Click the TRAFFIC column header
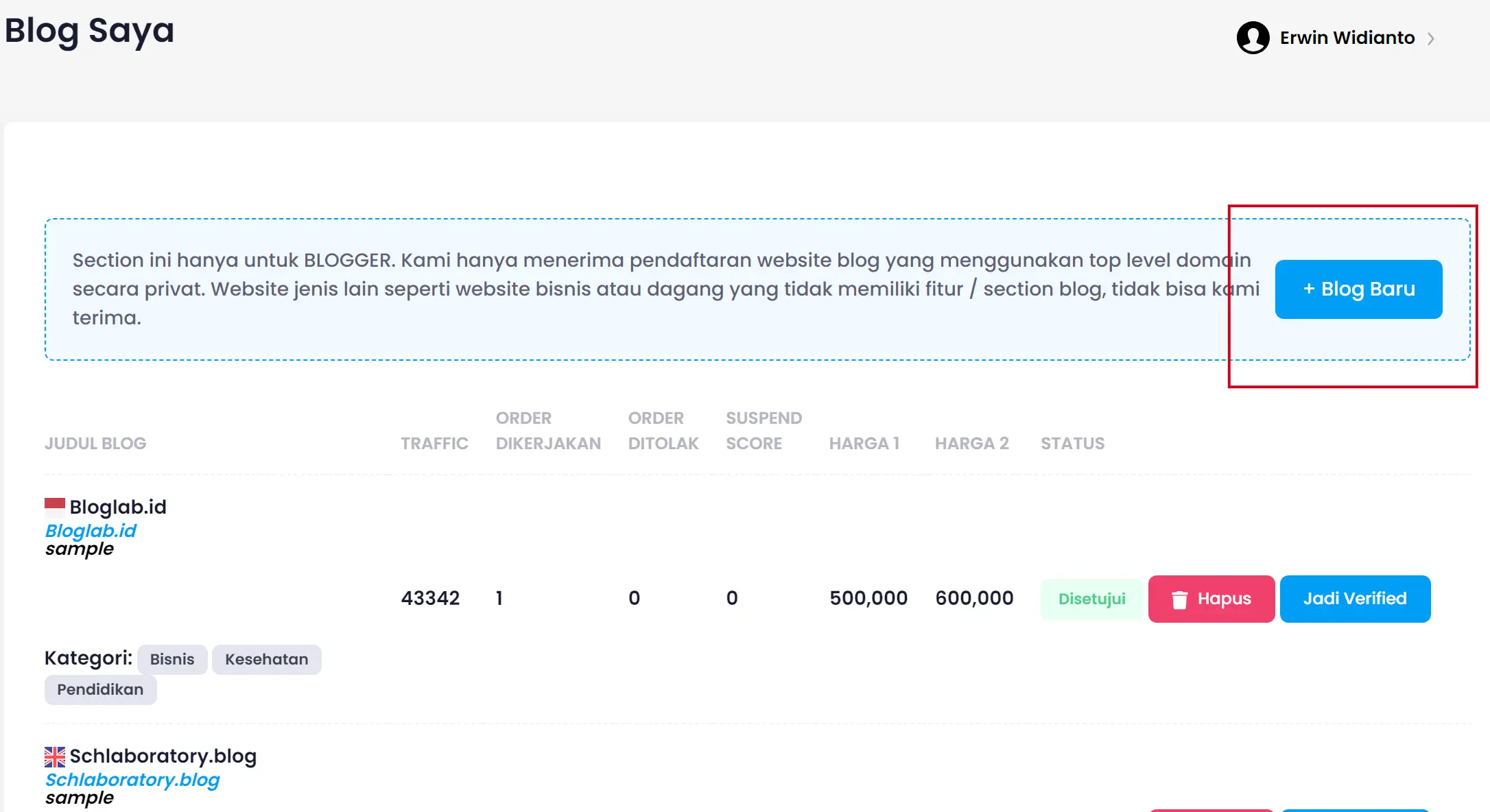Image resolution: width=1490 pixels, height=812 pixels. coord(434,443)
